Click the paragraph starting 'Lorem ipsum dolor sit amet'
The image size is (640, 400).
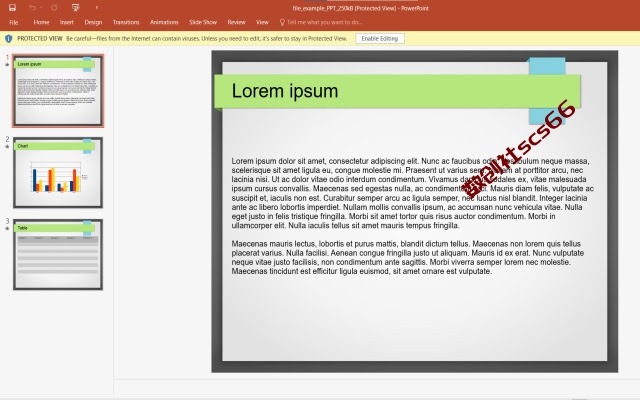pyautogui.click(x=413, y=193)
